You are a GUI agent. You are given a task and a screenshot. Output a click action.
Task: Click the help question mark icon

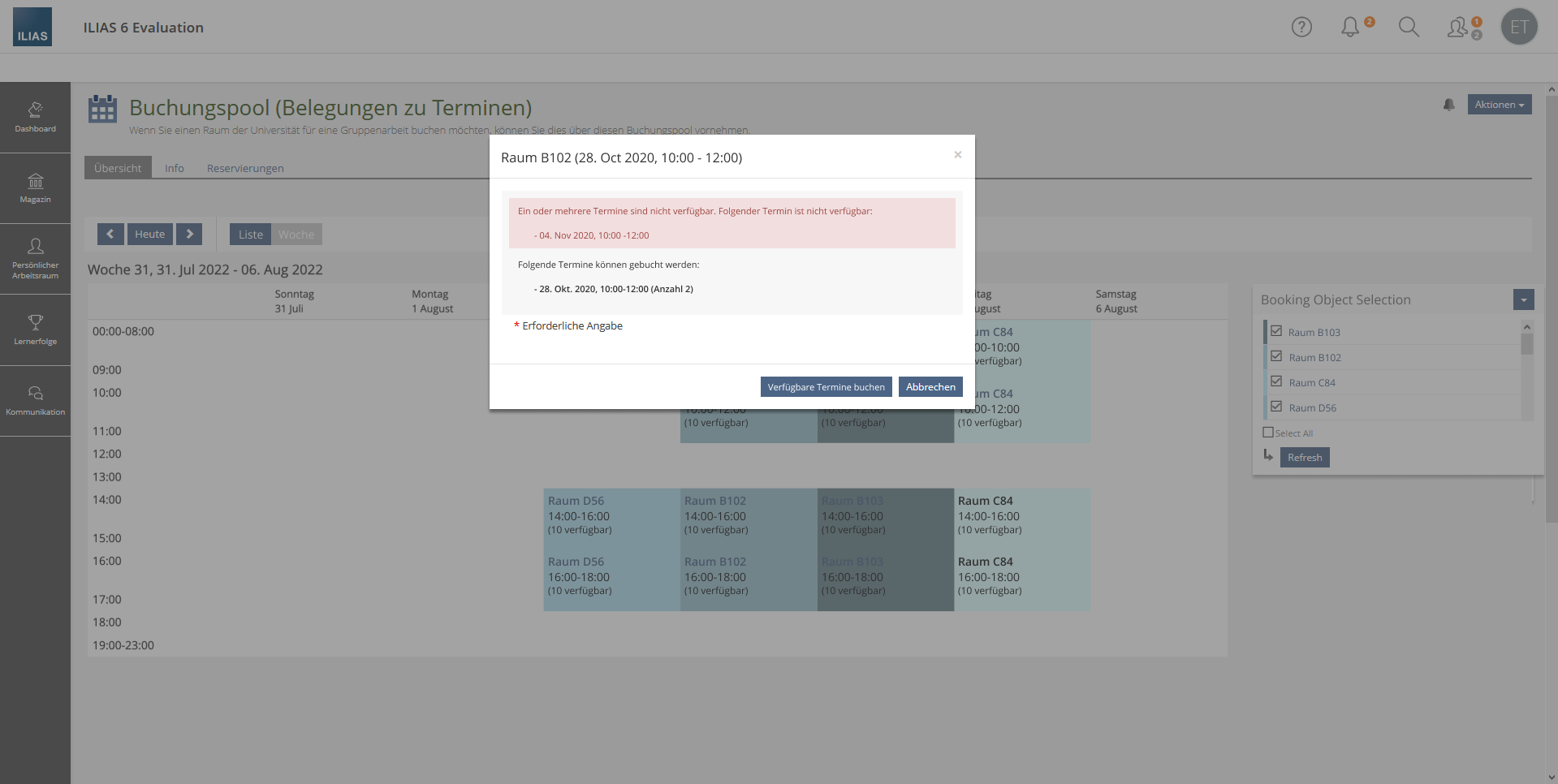click(1301, 27)
